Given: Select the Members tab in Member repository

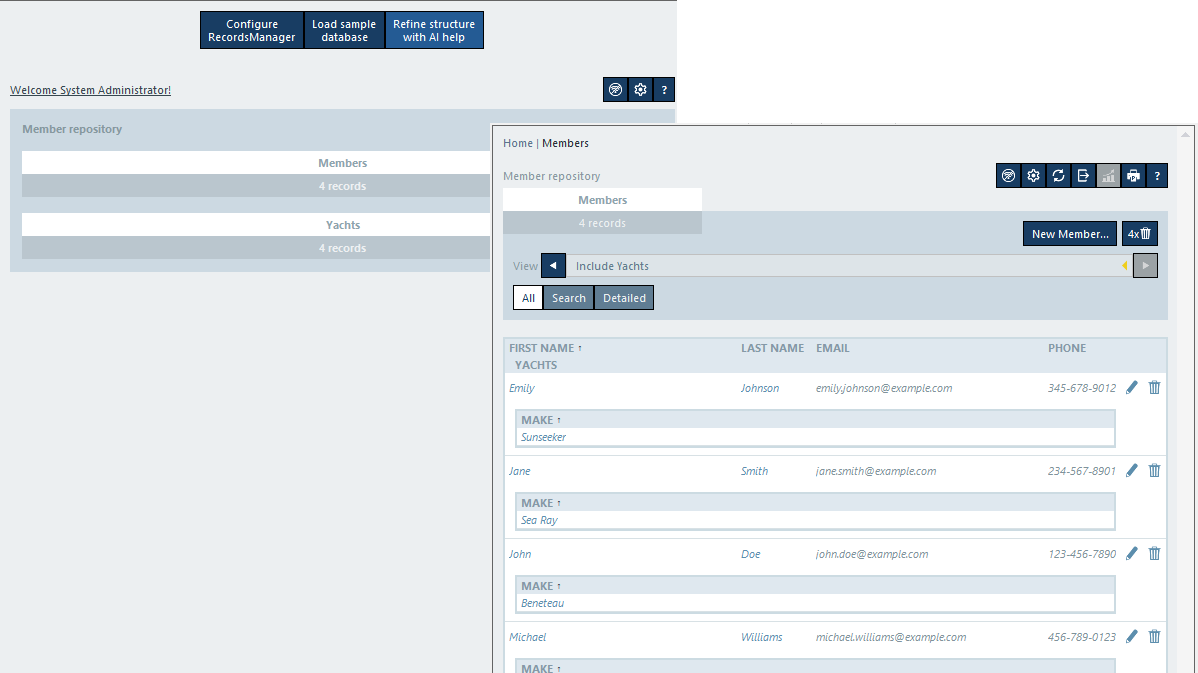Looking at the screenshot, I should [x=602, y=200].
